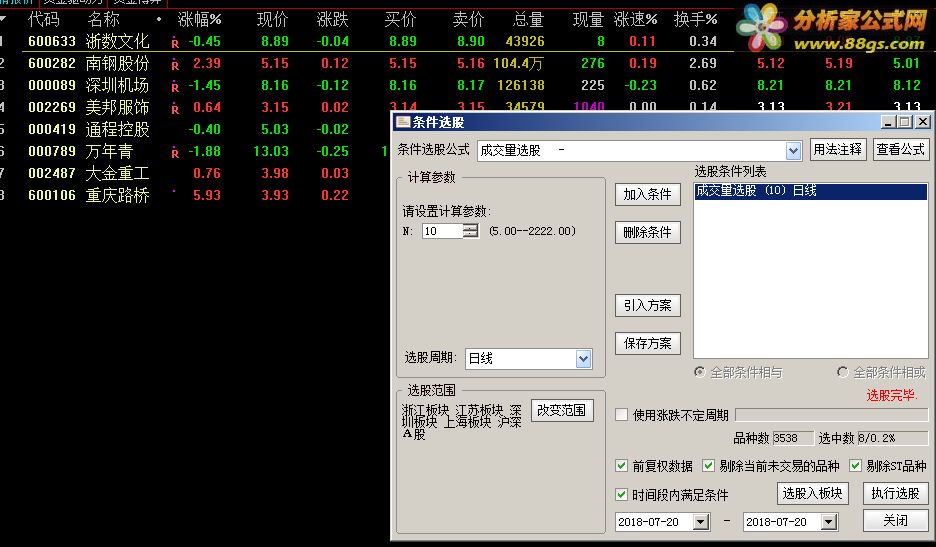Toggle 剔除当前未交易的品种 checkbox
The image size is (936, 547).
[709, 466]
